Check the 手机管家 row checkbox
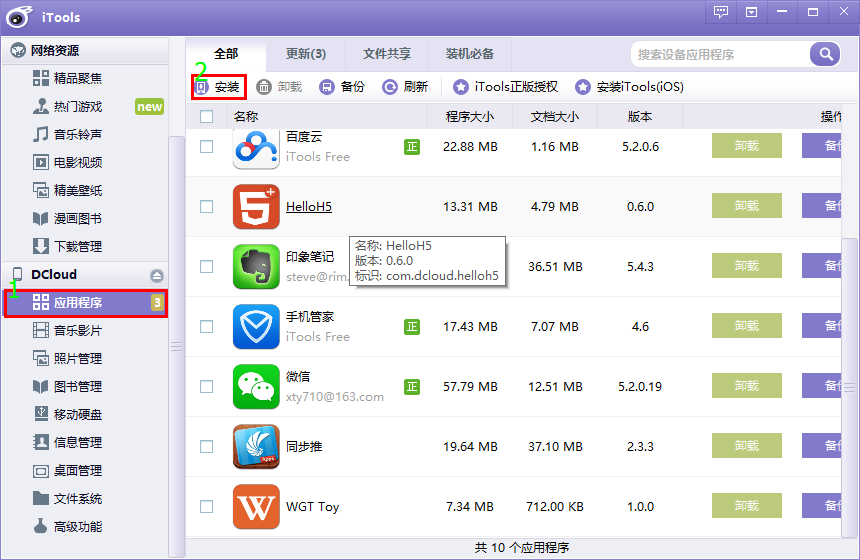The image size is (860, 560). point(207,327)
